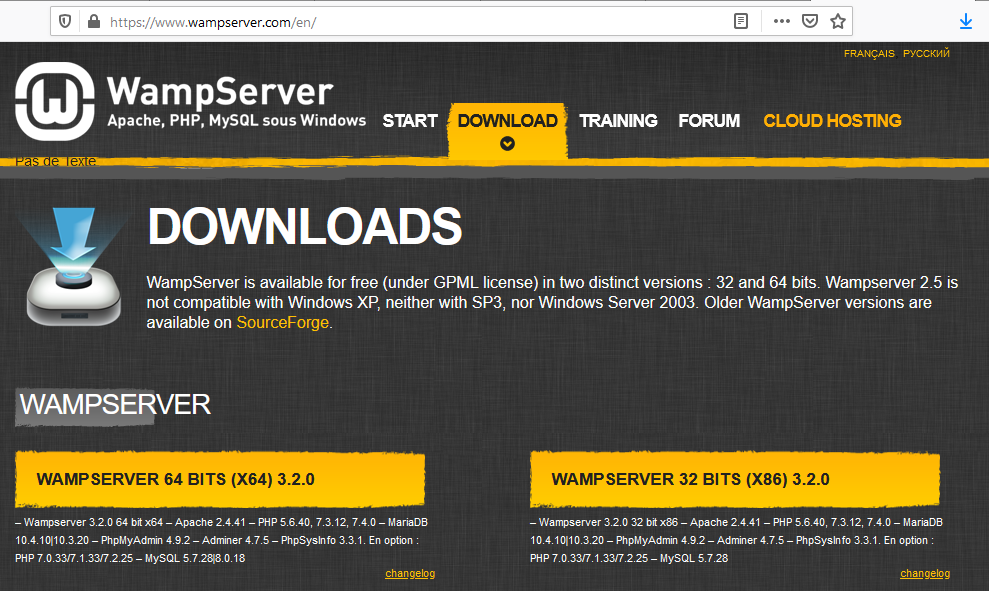The height and width of the screenshot is (591, 989).
Task: Click the padlock site security icon
Action: tap(94, 21)
